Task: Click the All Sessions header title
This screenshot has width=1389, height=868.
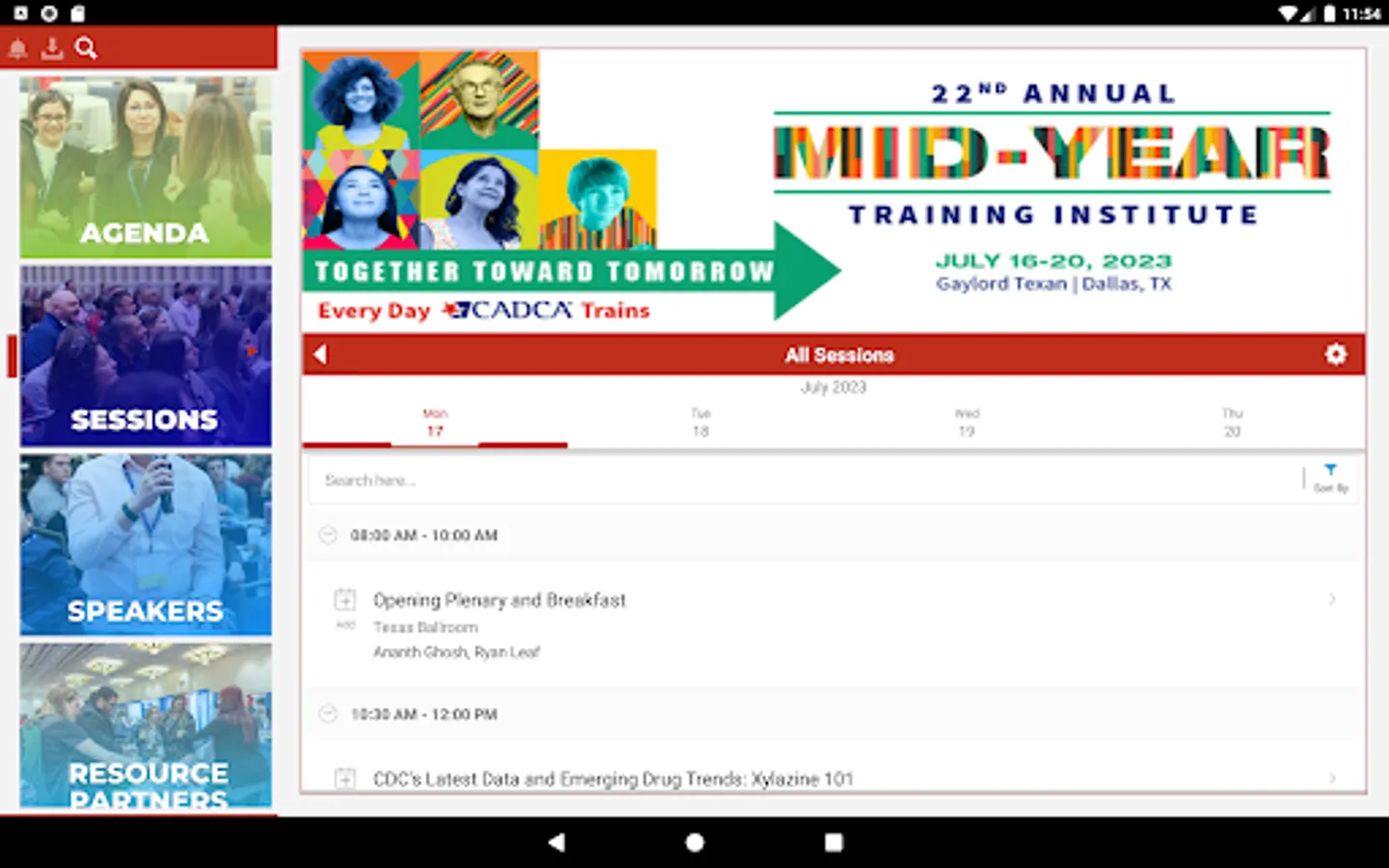Action: tap(839, 355)
